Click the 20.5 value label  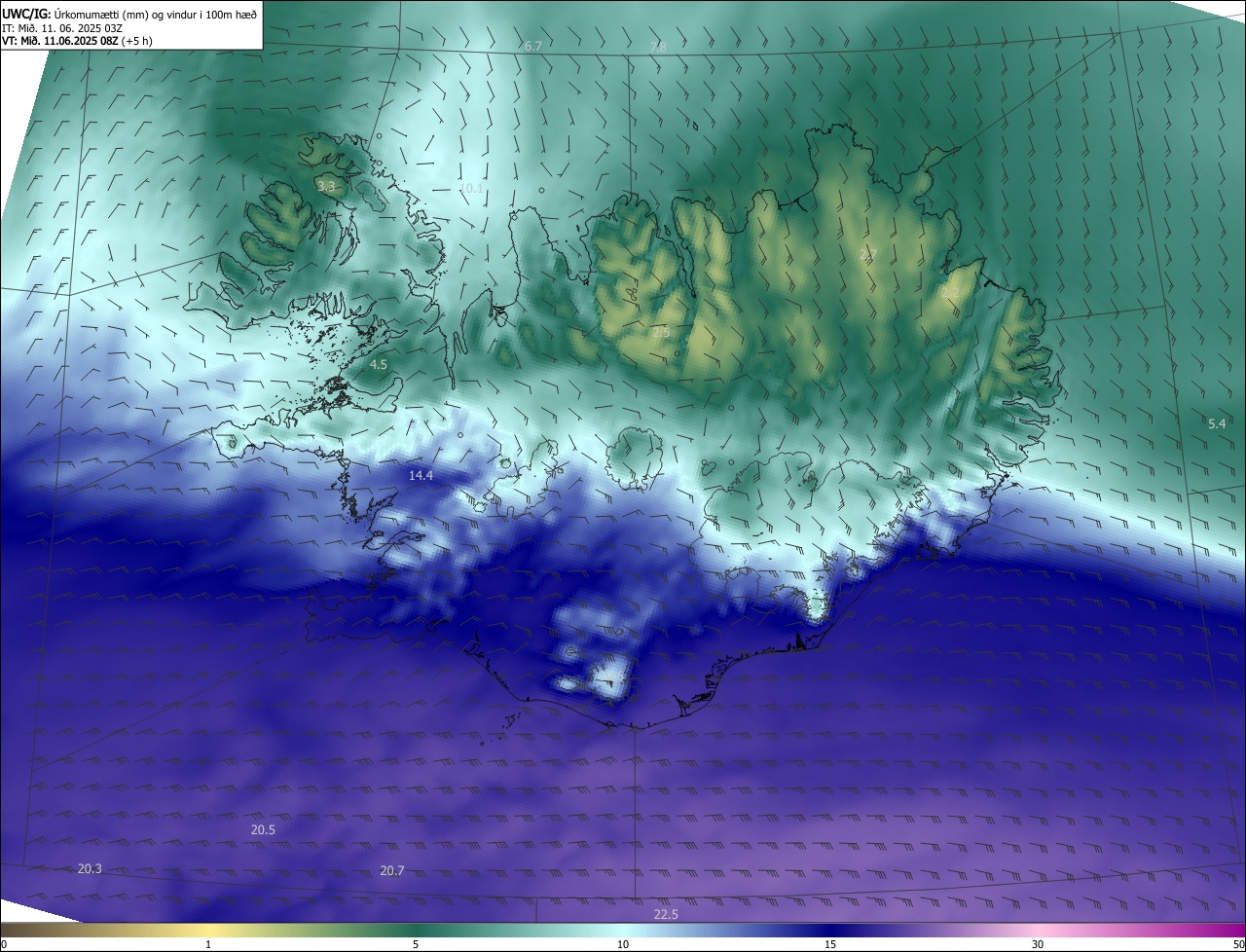pyautogui.click(x=263, y=830)
